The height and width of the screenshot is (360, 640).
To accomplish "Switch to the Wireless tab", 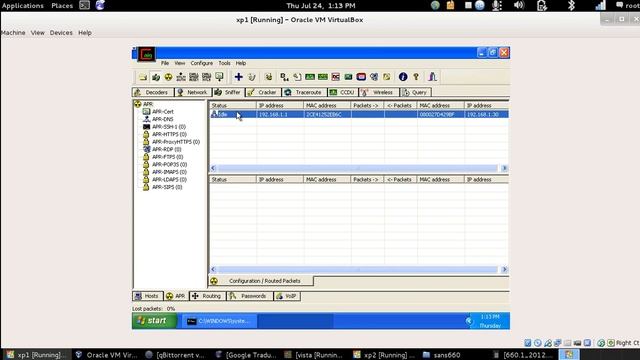I will 379,92.
